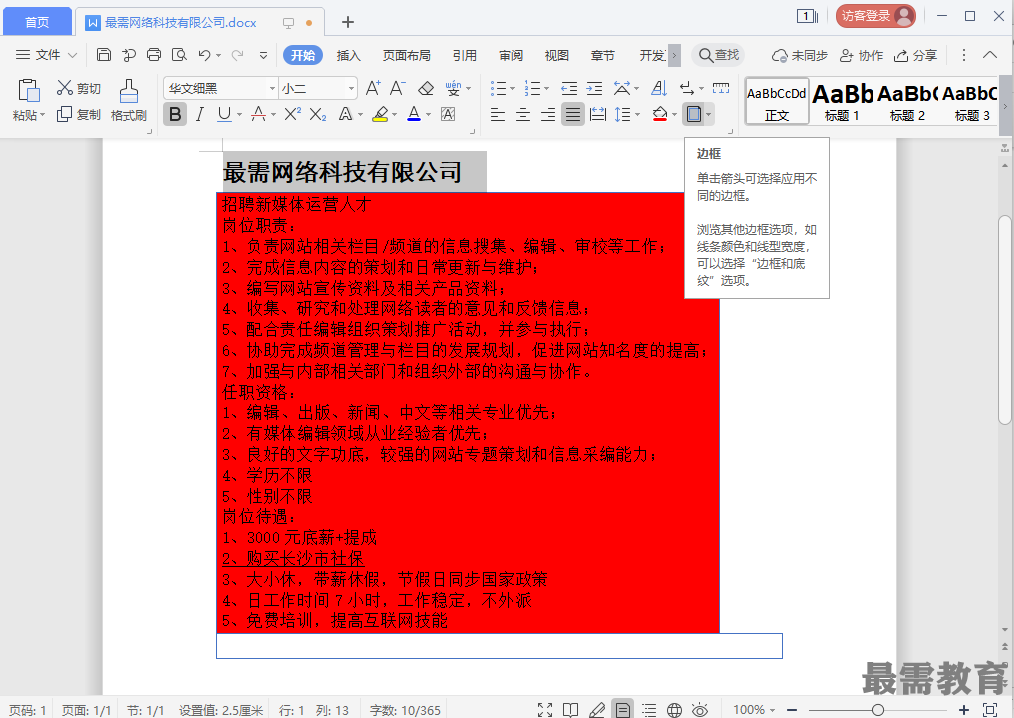Open the bullet list style dropdown
This screenshot has width=1014, height=718.
512,88
